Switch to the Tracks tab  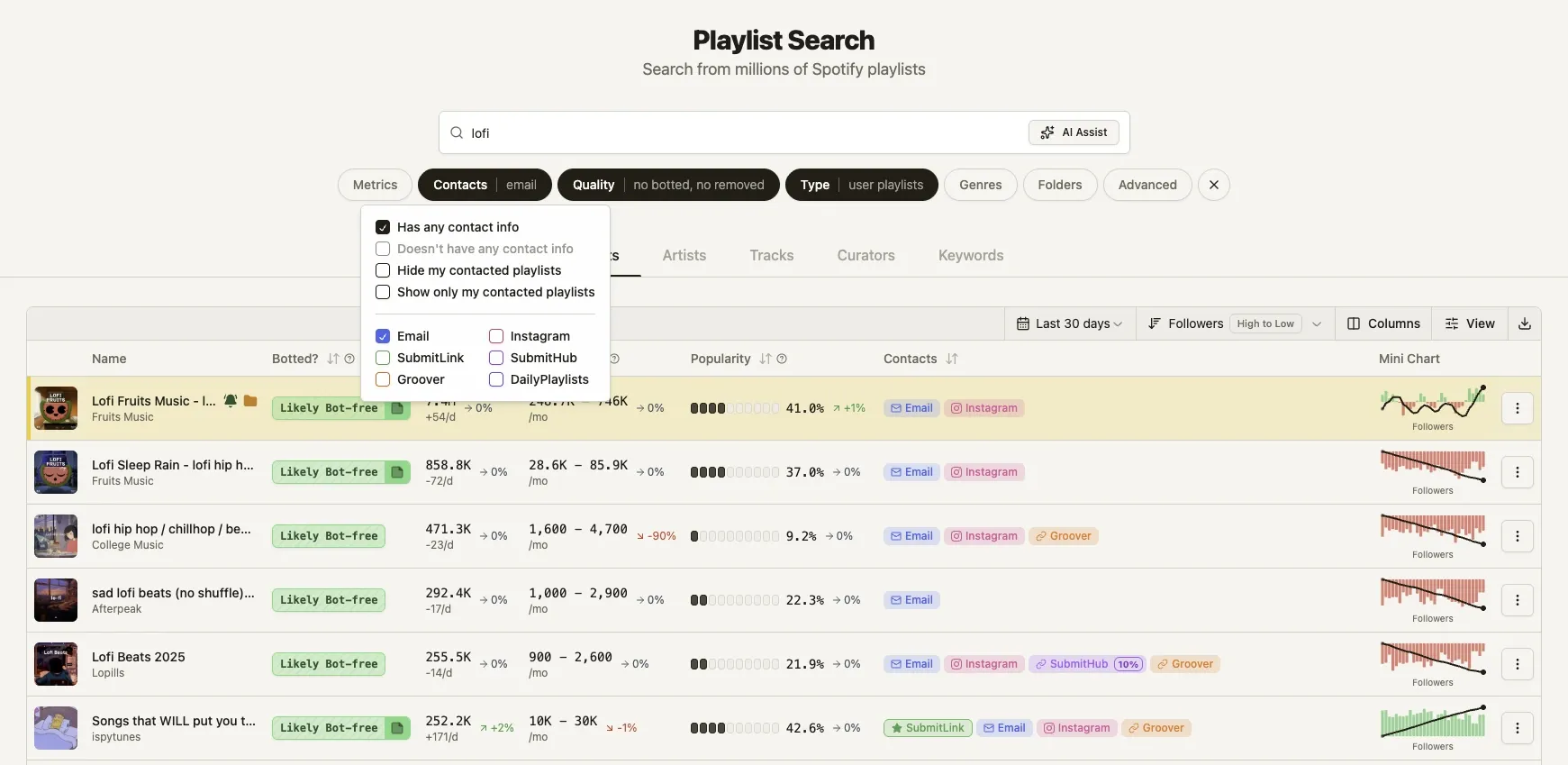coord(772,256)
